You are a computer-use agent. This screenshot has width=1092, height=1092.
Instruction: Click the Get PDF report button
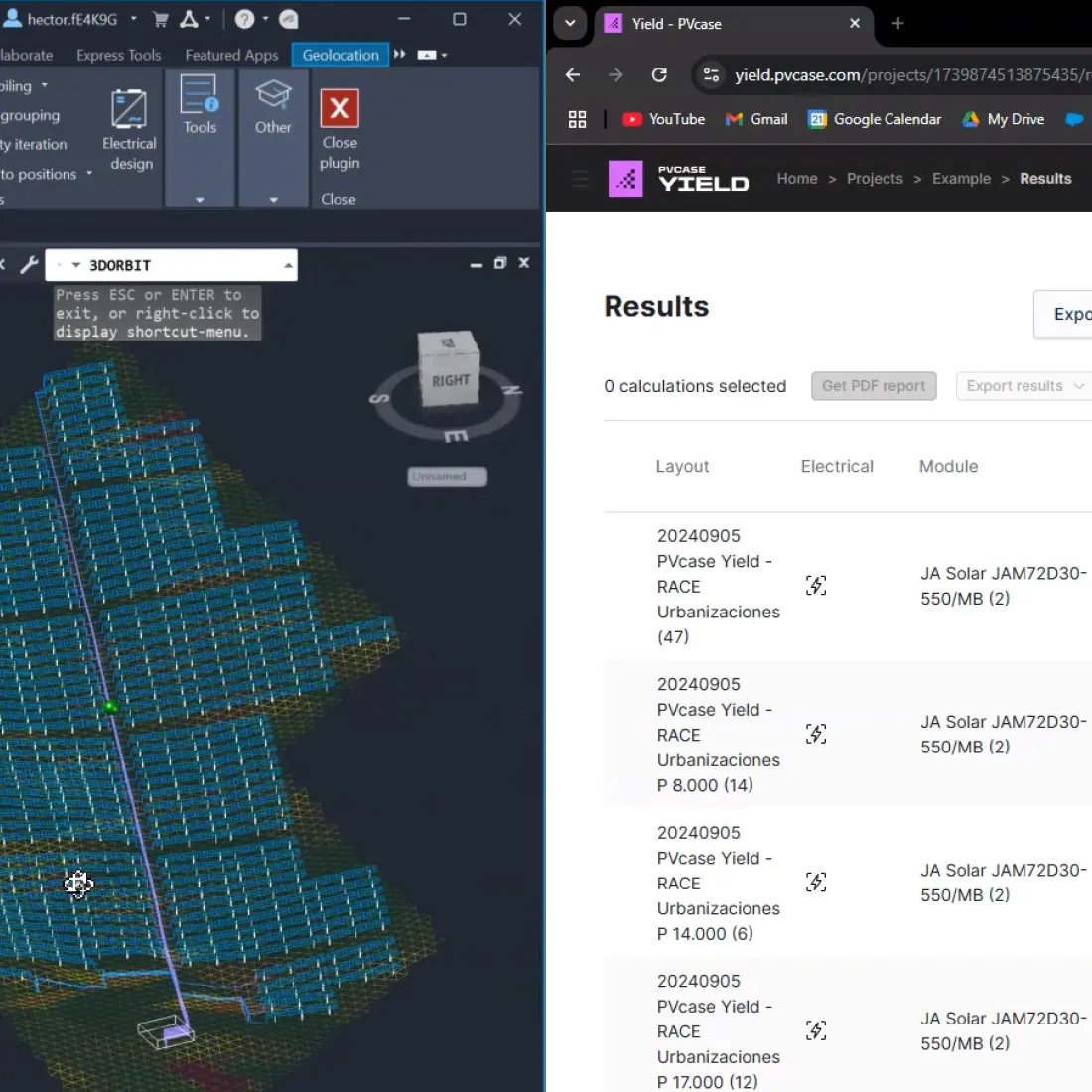pos(873,386)
